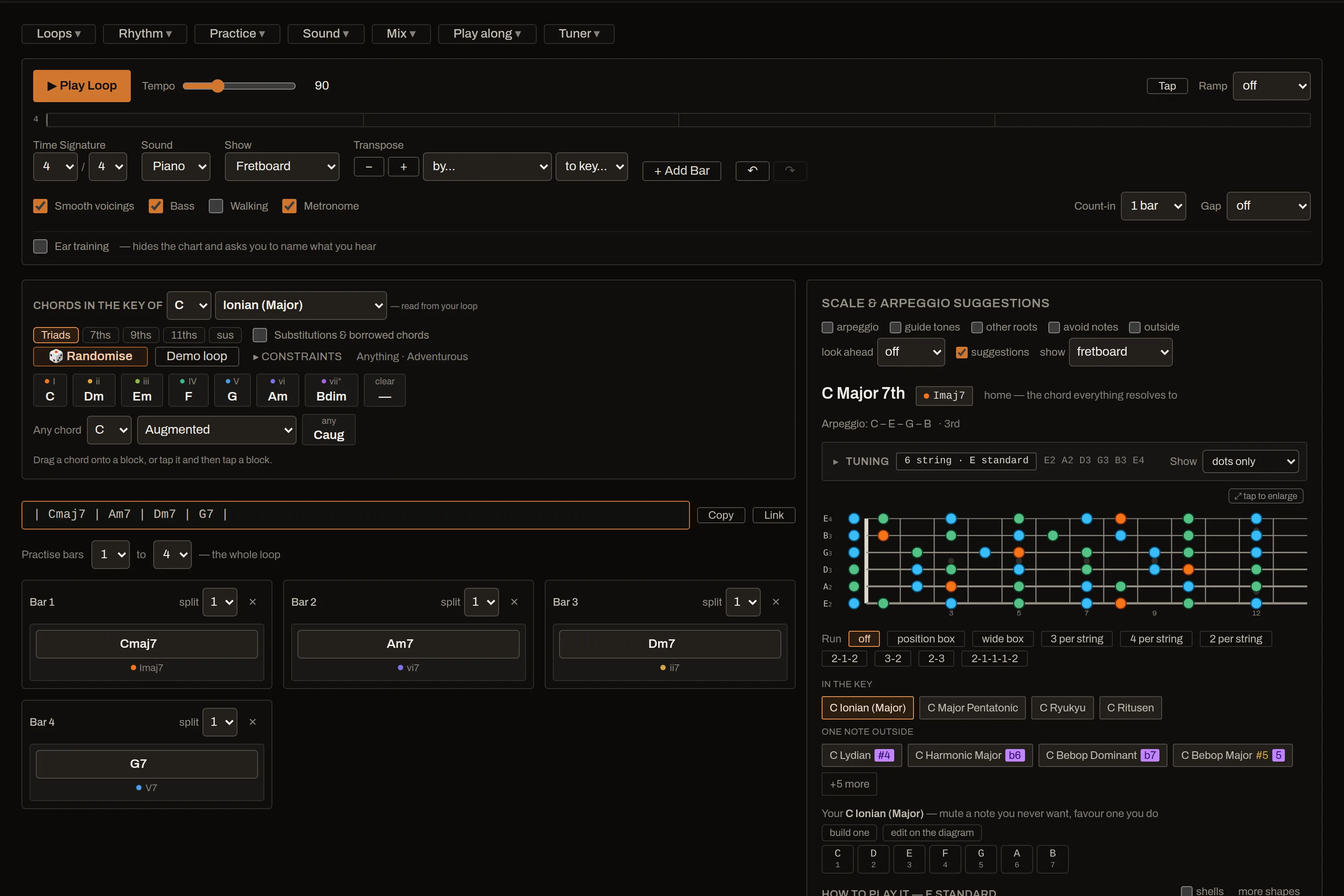
Task: Remove Bar 4 with its × icon
Action: coord(253,722)
